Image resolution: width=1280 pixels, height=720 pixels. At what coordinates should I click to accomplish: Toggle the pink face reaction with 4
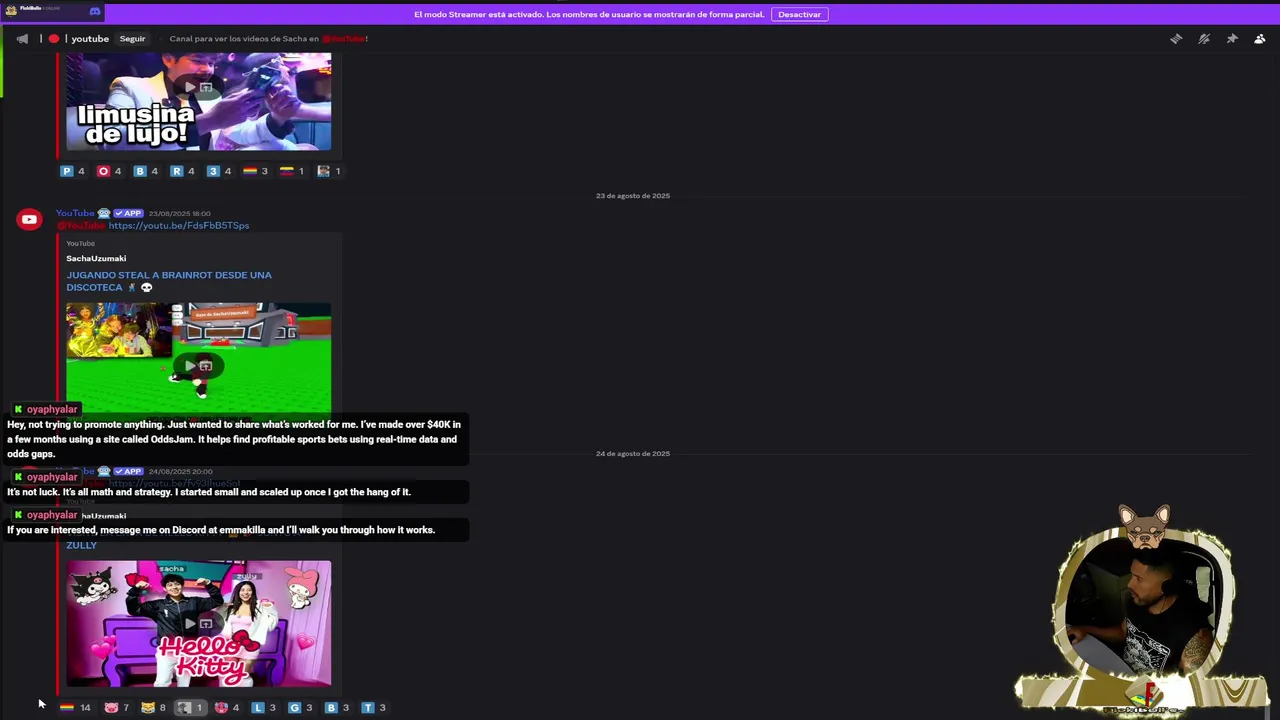[227, 707]
